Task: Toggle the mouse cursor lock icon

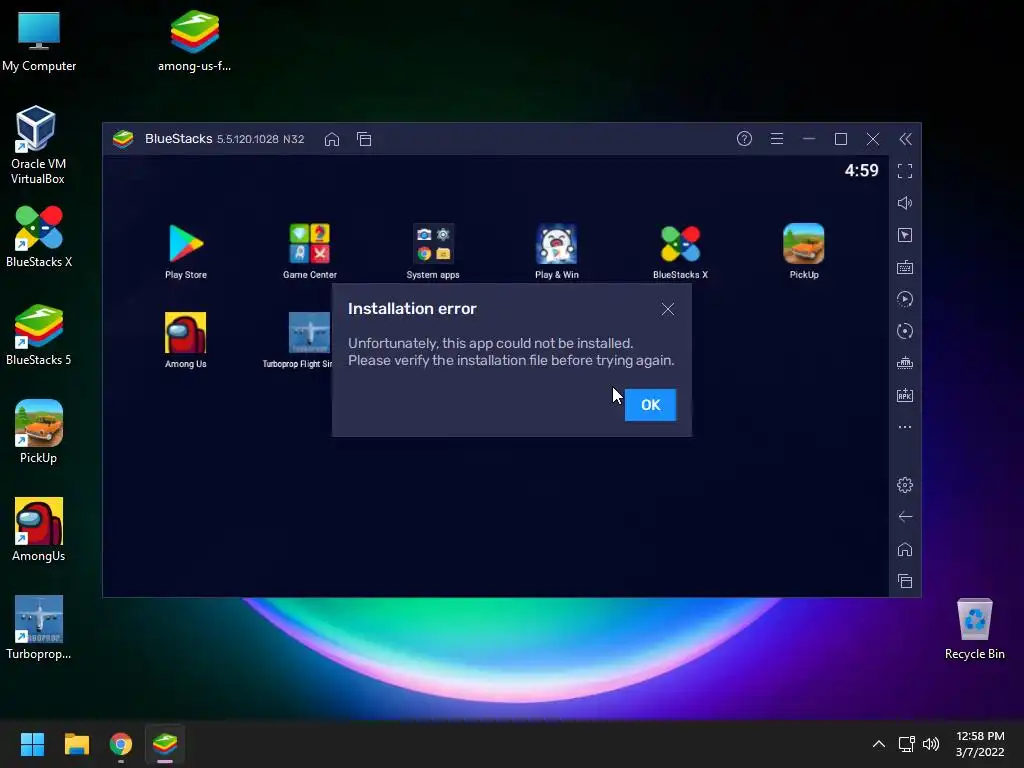Action: (x=904, y=235)
